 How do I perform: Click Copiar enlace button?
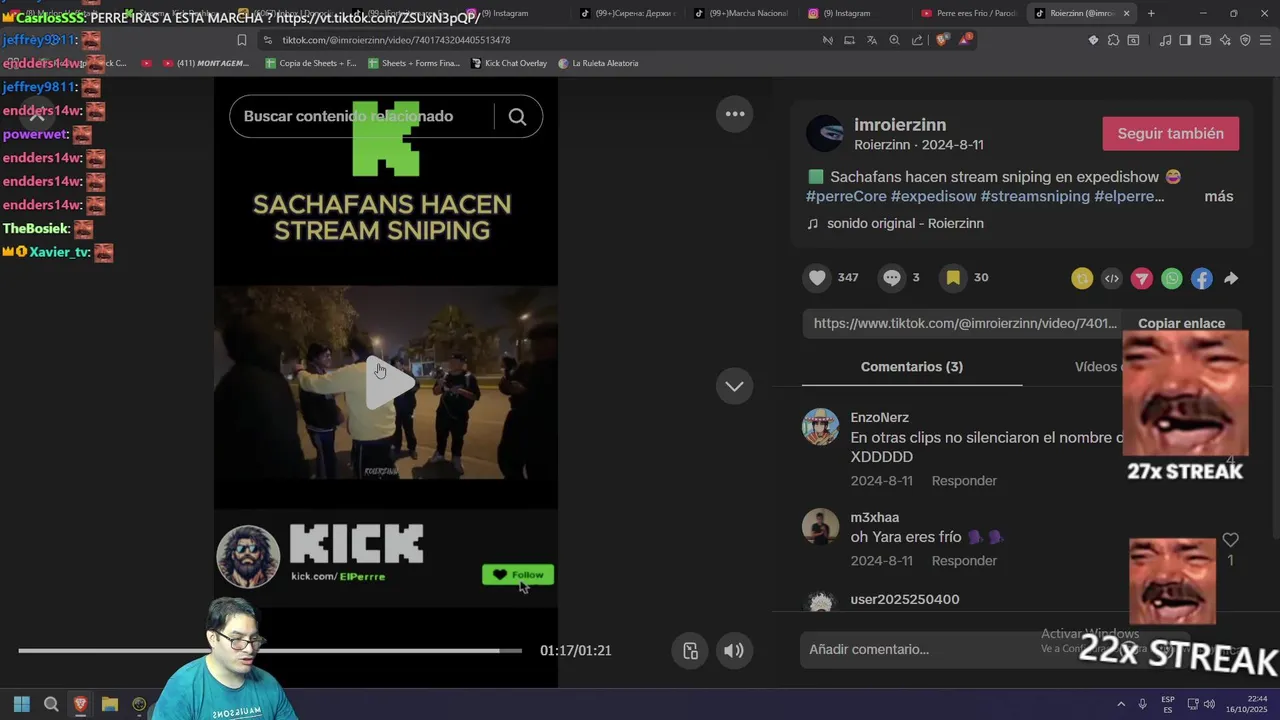tap(1181, 323)
